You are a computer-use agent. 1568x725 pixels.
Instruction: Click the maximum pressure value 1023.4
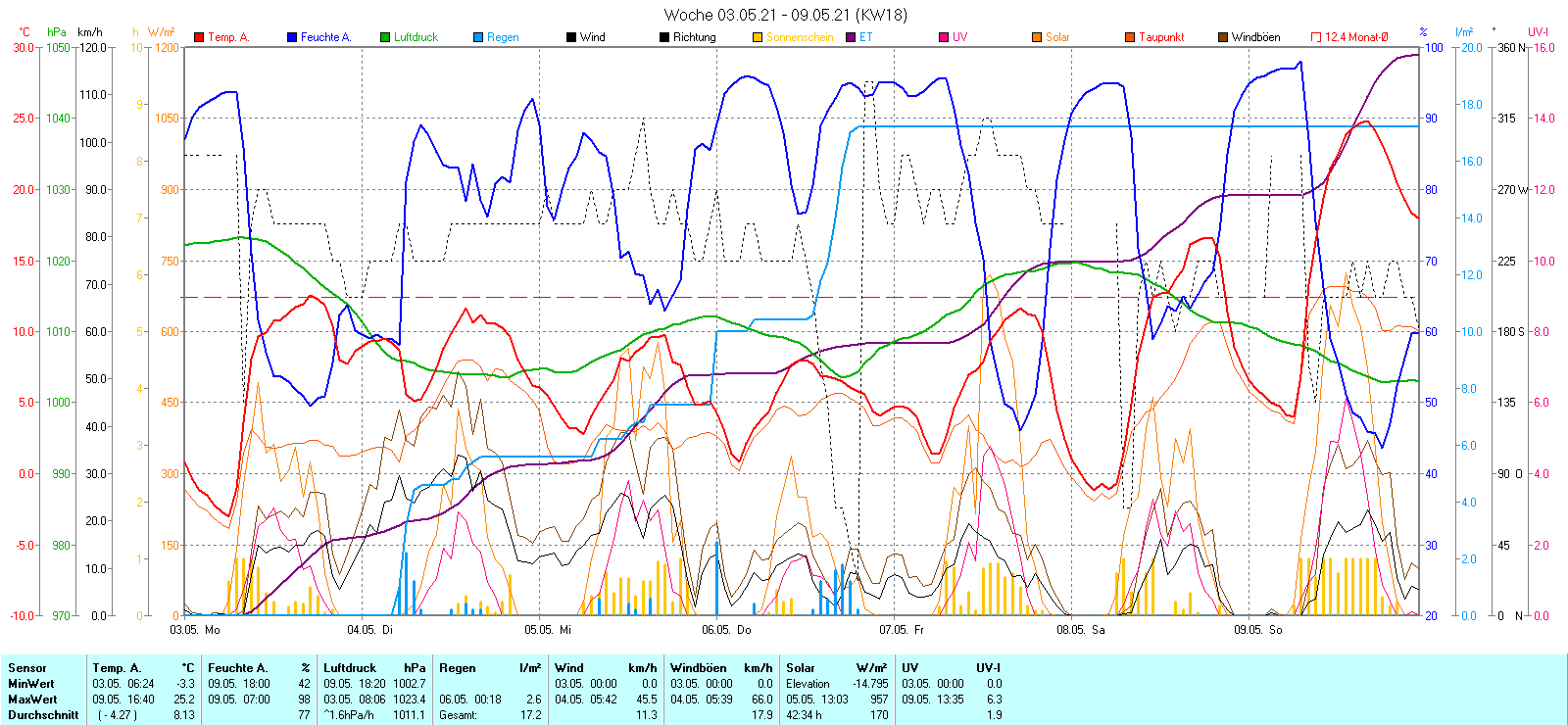coord(410,700)
